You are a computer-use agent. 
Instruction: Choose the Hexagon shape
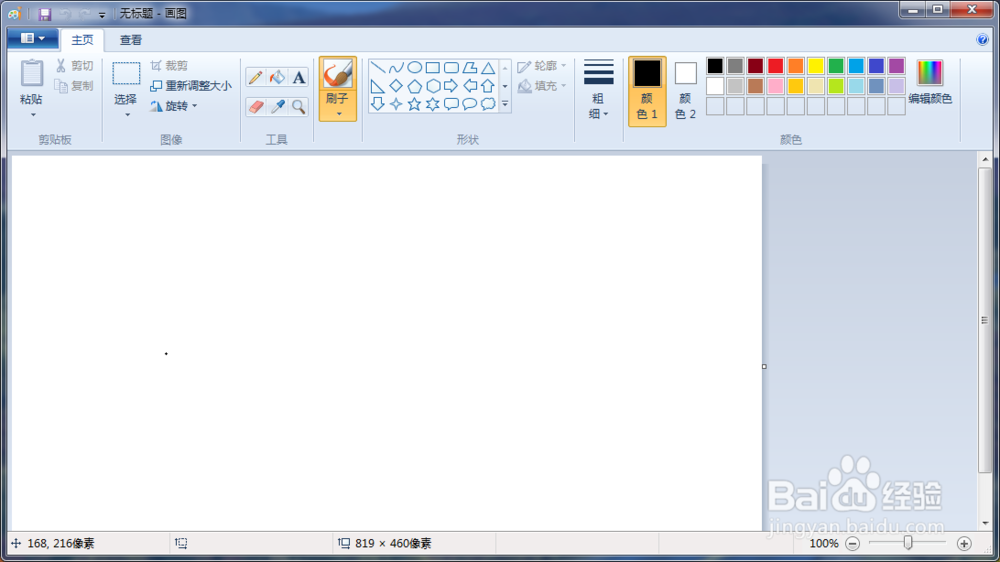pyautogui.click(x=433, y=85)
